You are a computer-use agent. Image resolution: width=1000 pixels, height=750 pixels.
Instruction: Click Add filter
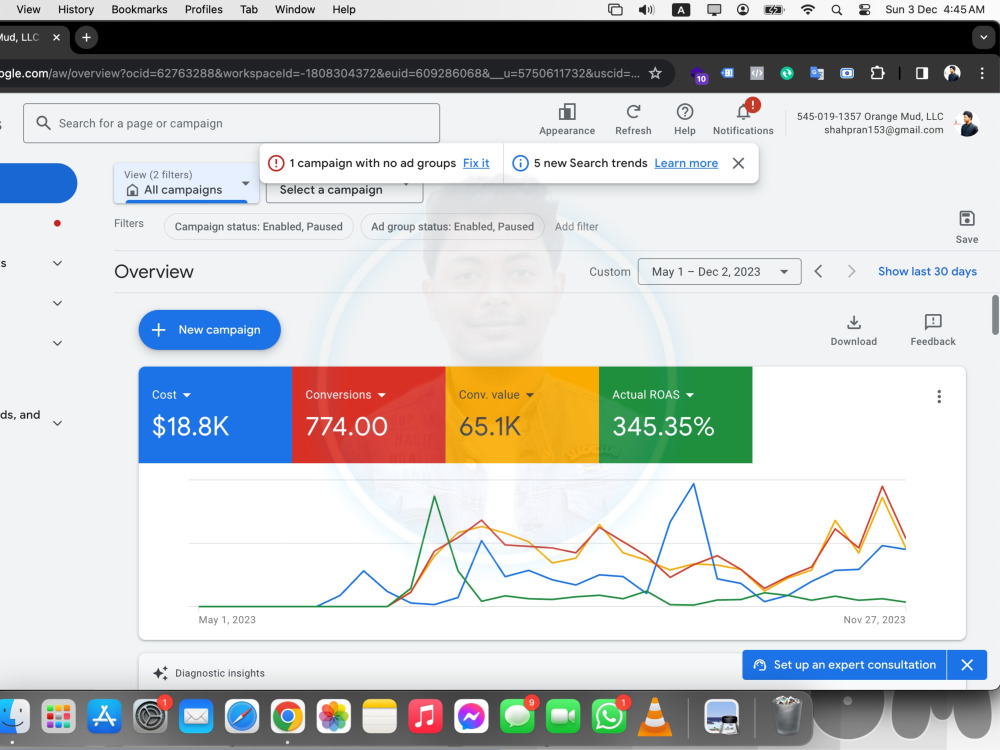577,226
